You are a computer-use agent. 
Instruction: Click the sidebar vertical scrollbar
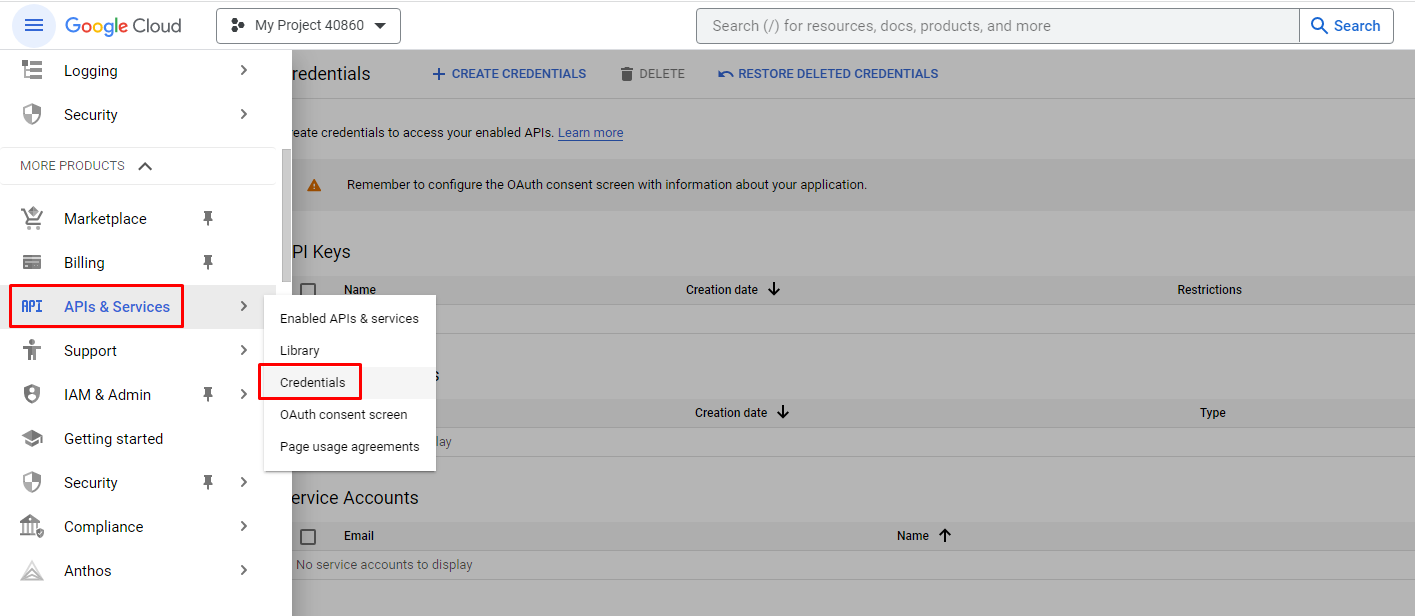click(x=287, y=215)
